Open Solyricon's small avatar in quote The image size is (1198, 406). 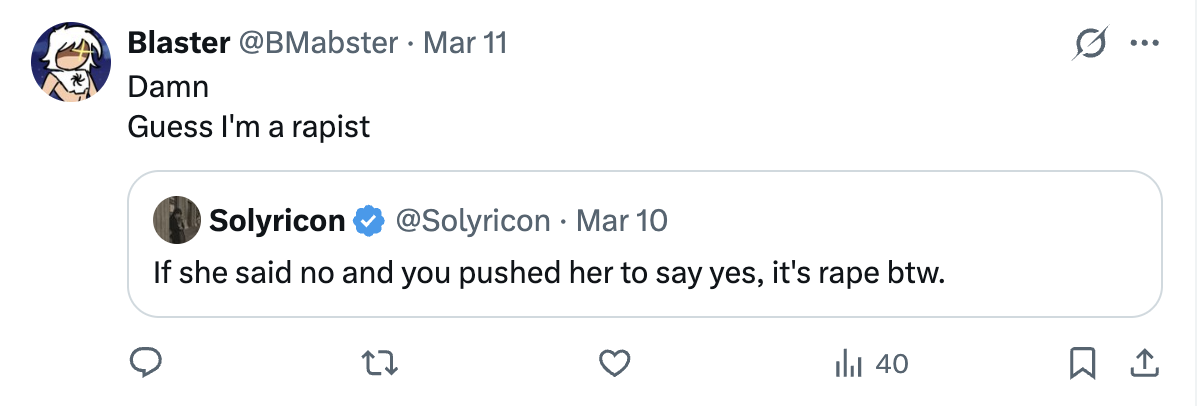(175, 220)
